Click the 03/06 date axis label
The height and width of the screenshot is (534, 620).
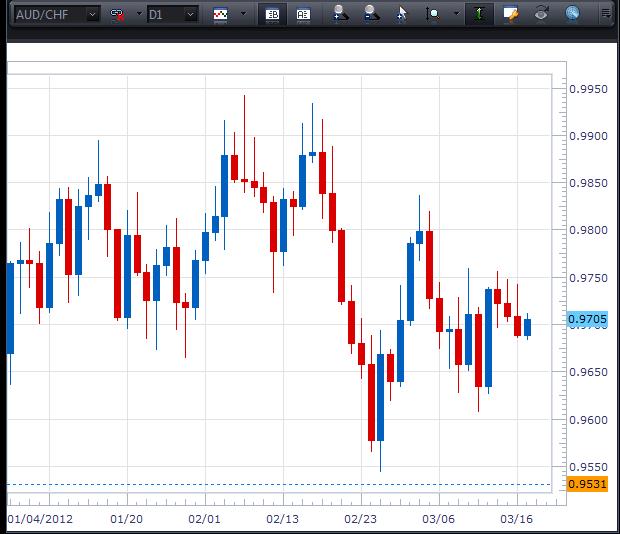pos(439,519)
